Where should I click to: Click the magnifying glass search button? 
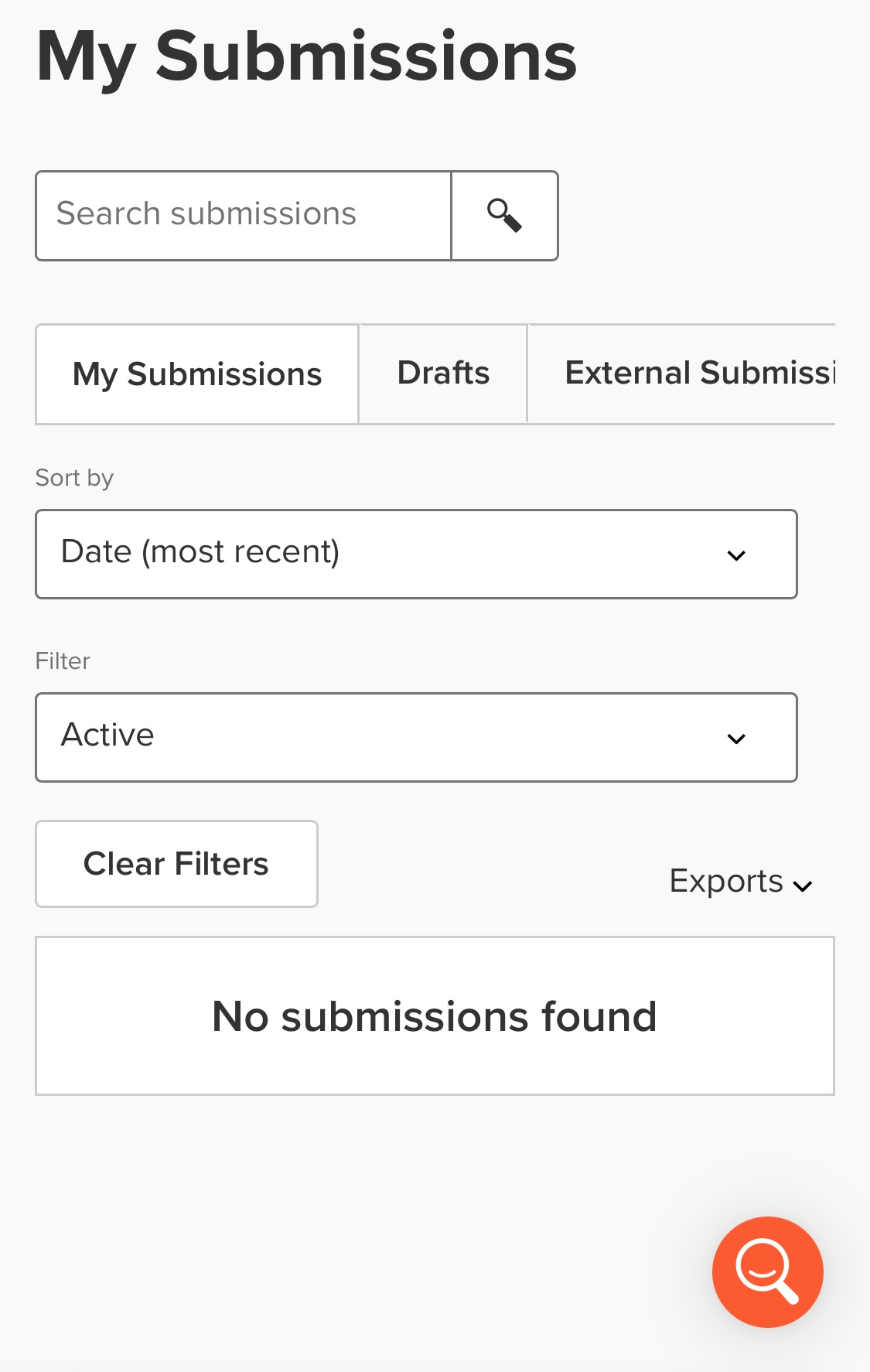pyautogui.click(x=504, y=216)
